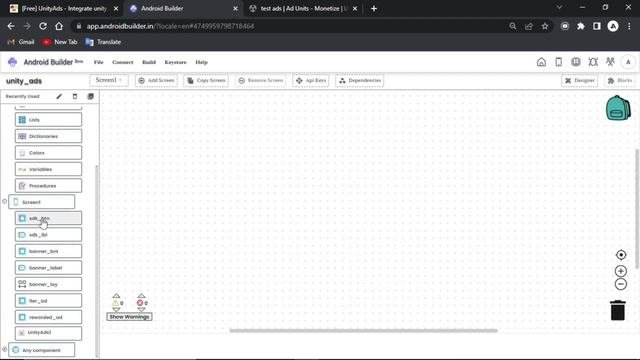Open the File menu
Viewport: 640px width, 360px height.
click(x=98, y=62)
